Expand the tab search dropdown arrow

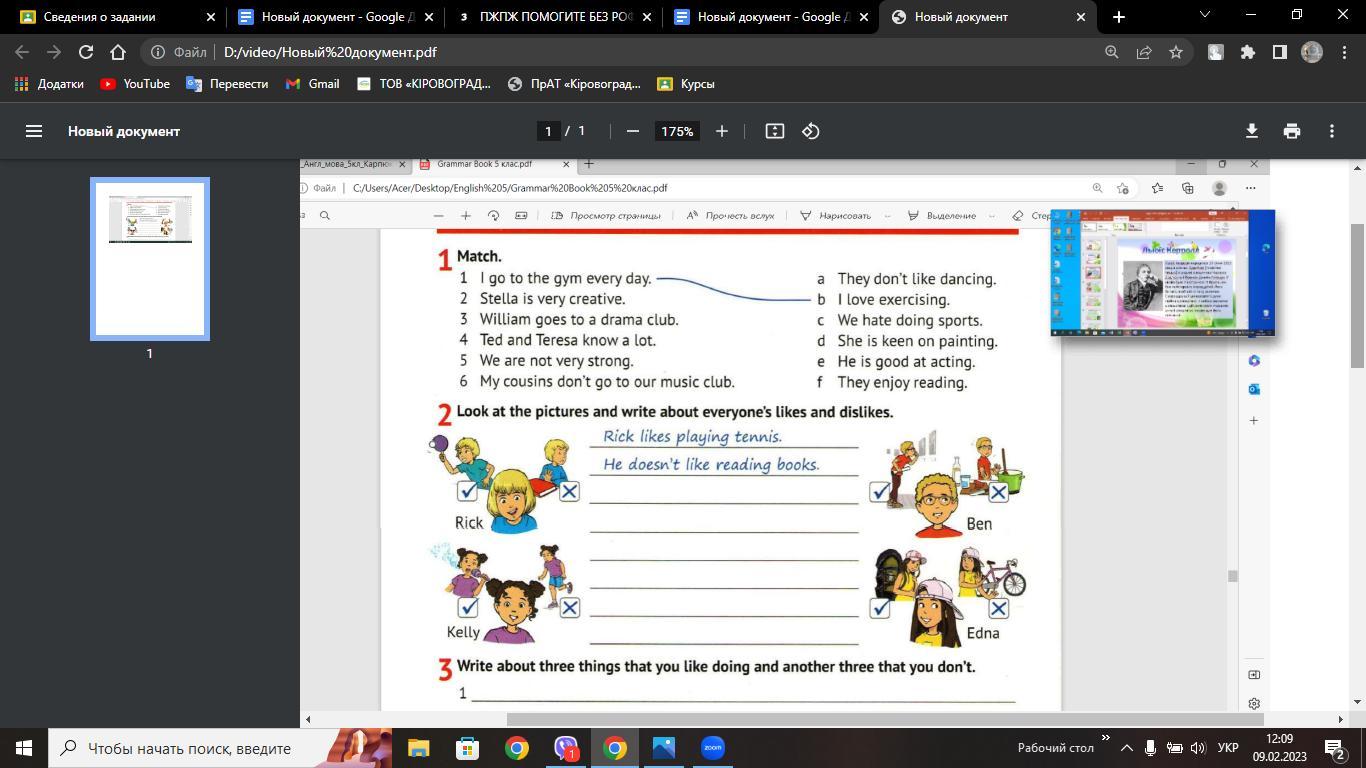coord(1204,15)
